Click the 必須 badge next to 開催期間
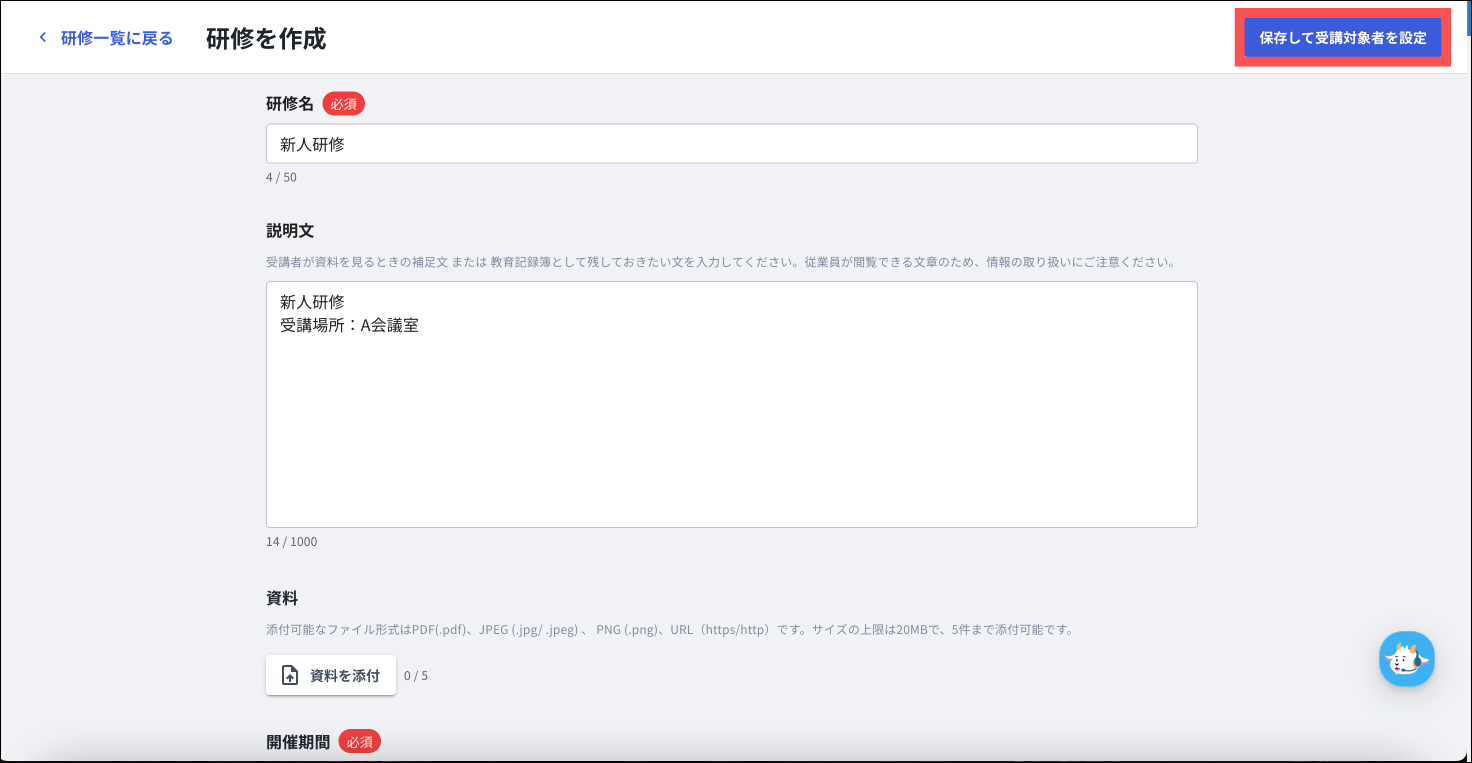 pyautogui.click(x=359, y=742)
